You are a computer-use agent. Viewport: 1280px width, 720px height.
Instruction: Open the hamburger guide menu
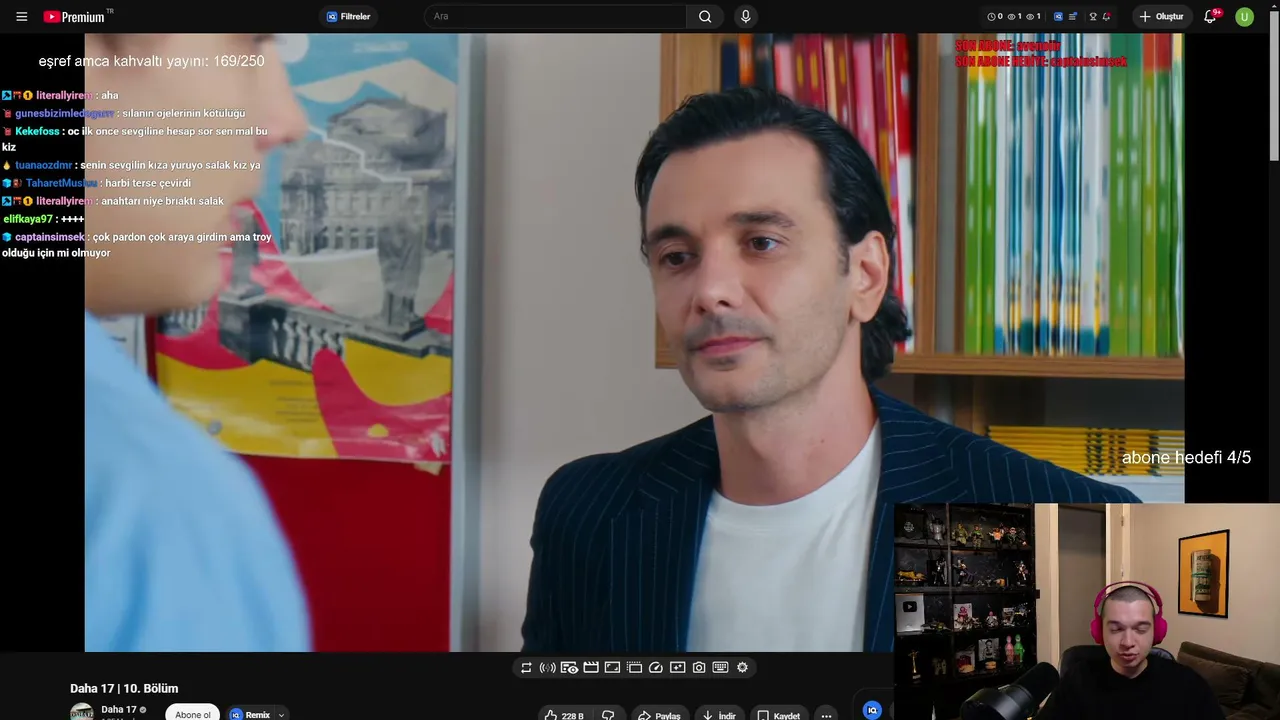click(21, 17)
